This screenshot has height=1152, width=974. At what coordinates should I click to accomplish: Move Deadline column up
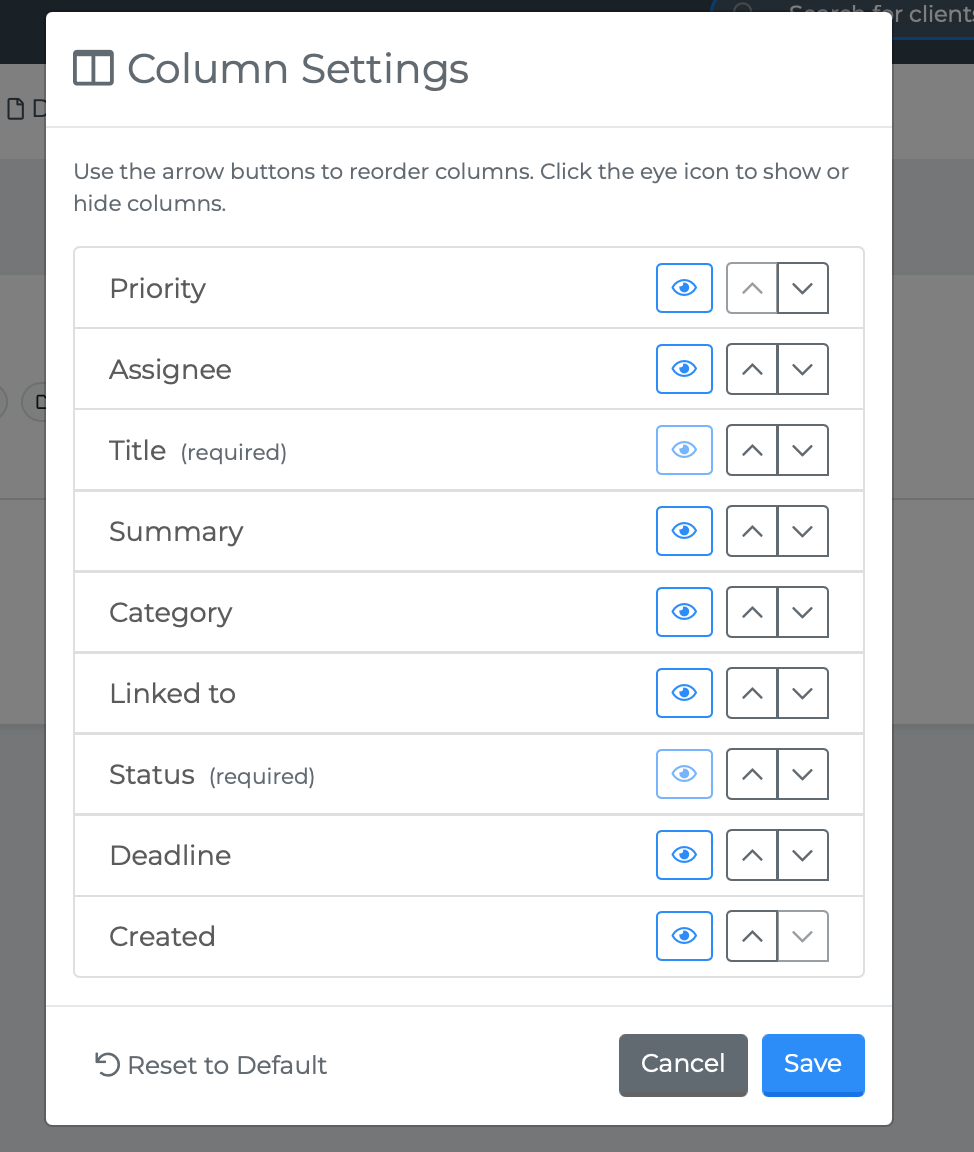pos(752,855)
